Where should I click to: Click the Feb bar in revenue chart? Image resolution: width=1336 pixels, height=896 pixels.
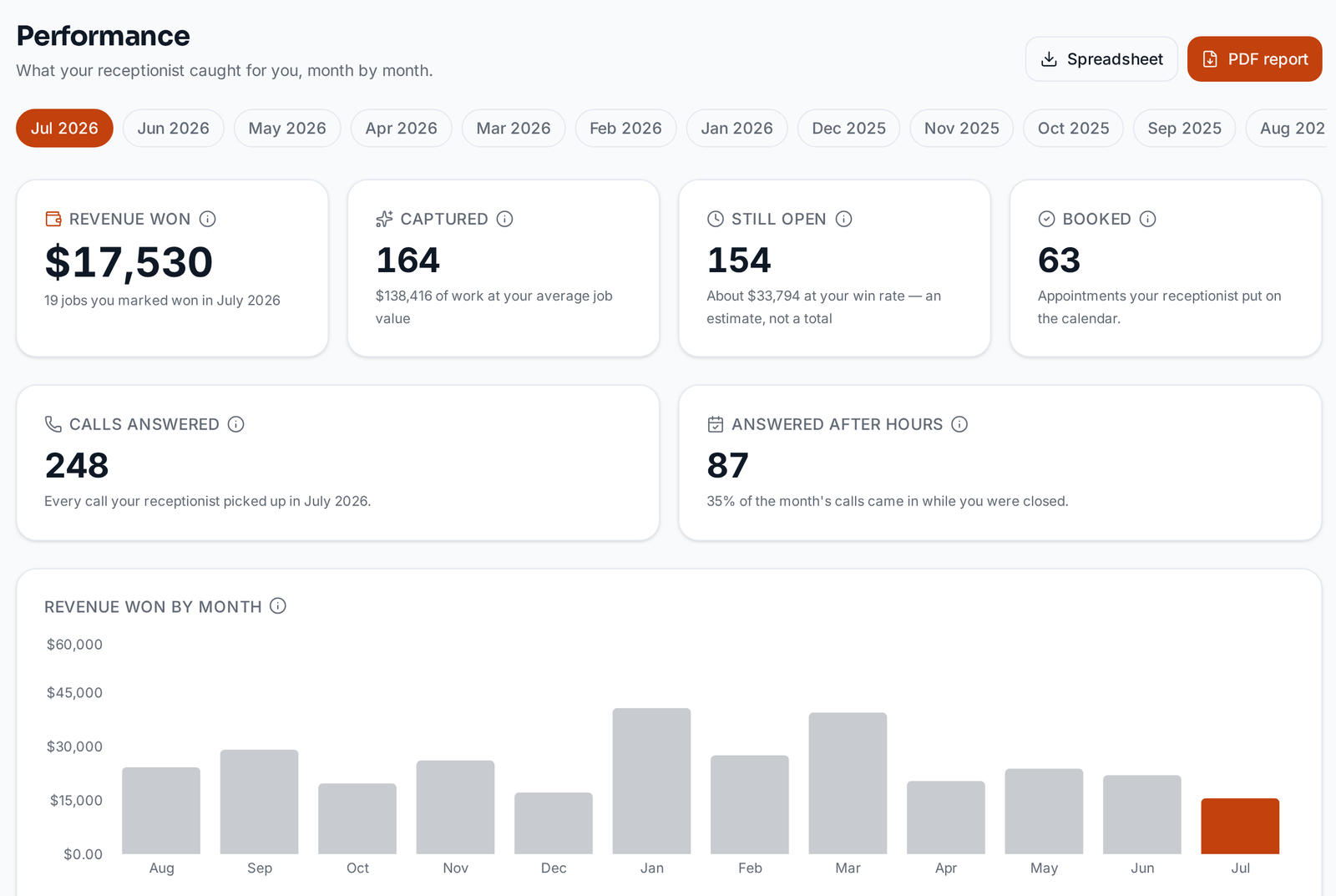tap(750, 805)
